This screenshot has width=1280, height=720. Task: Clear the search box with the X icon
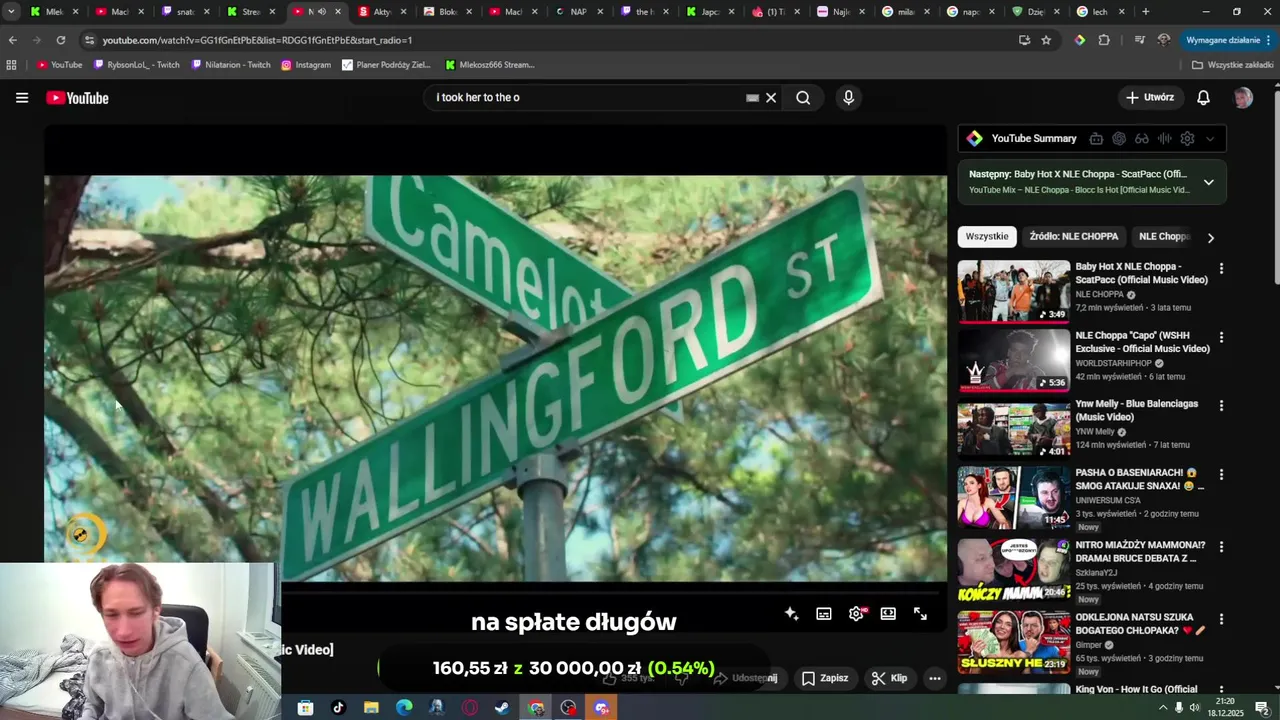click(x=771, y=98)
